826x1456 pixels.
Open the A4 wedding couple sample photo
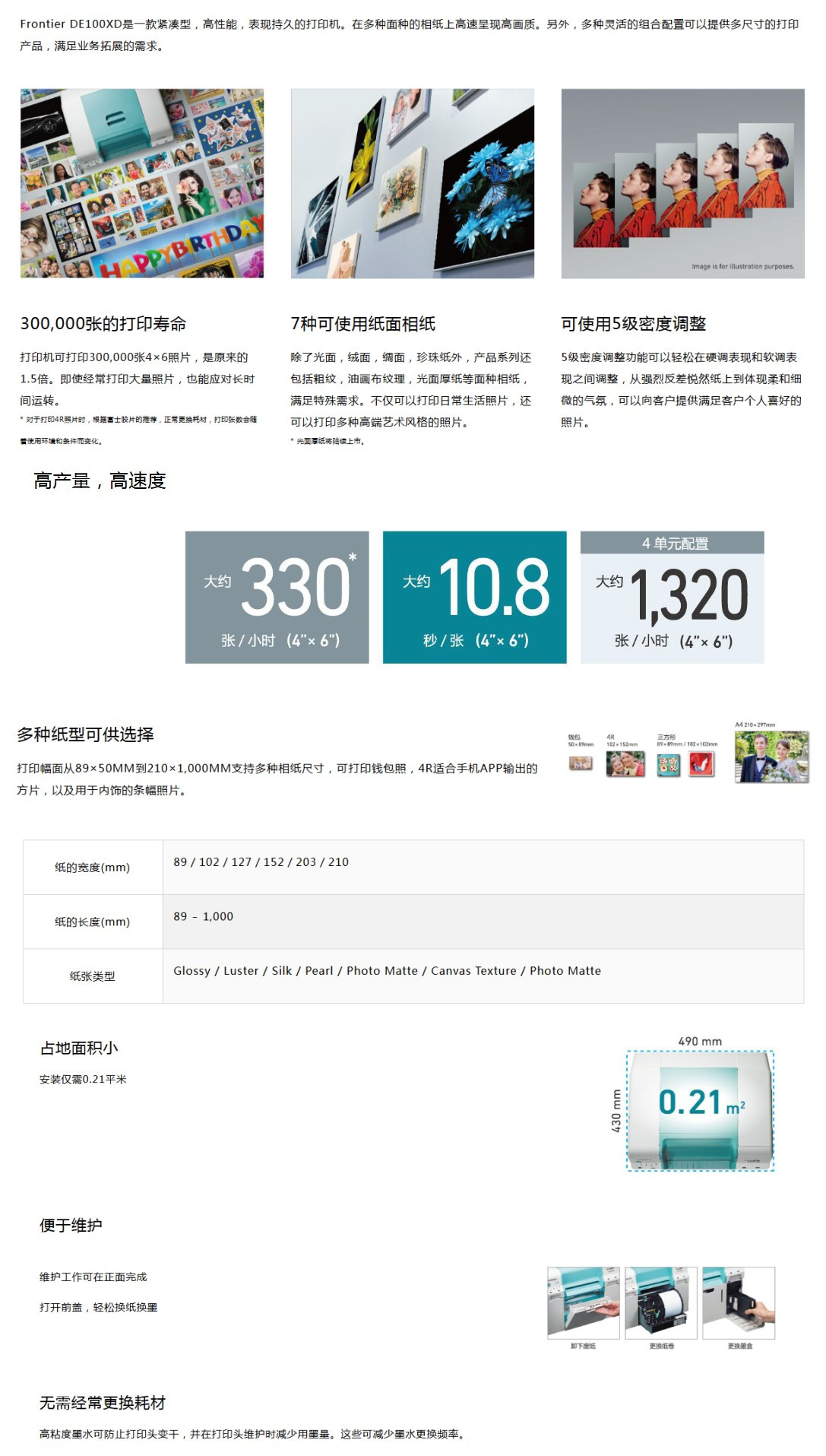tap(771, 757)
